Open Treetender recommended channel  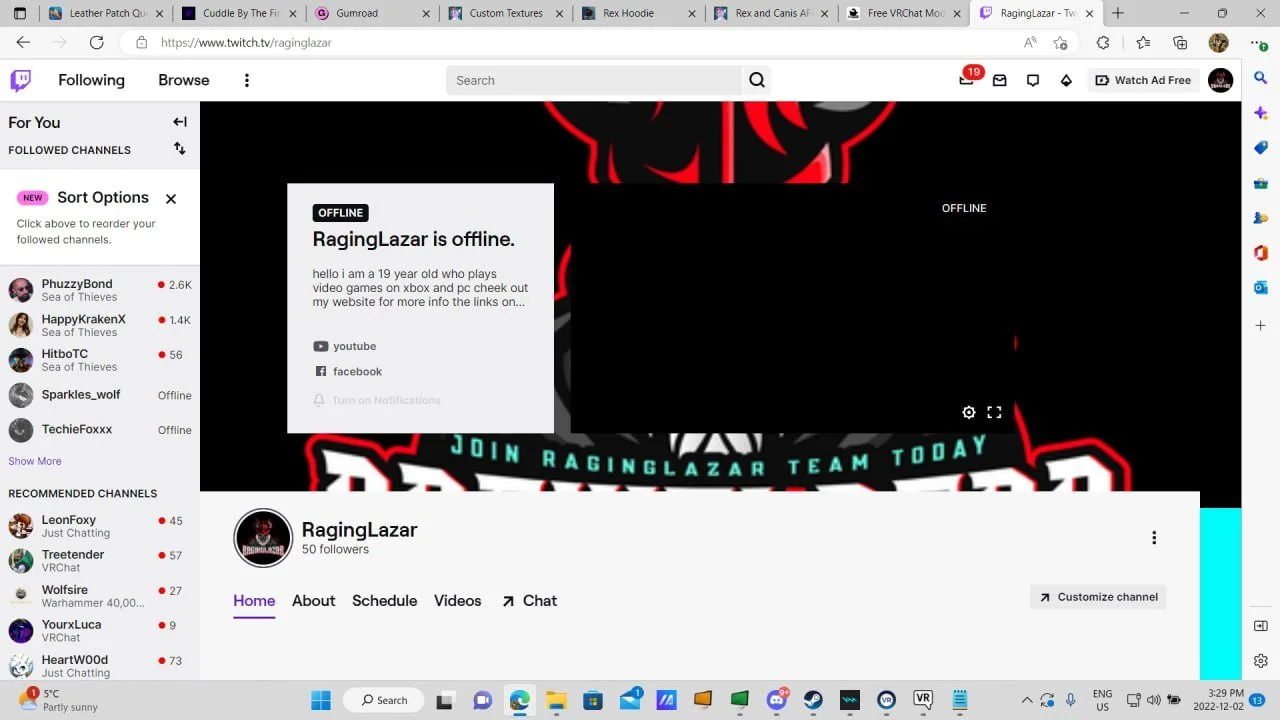pos(100,561)
